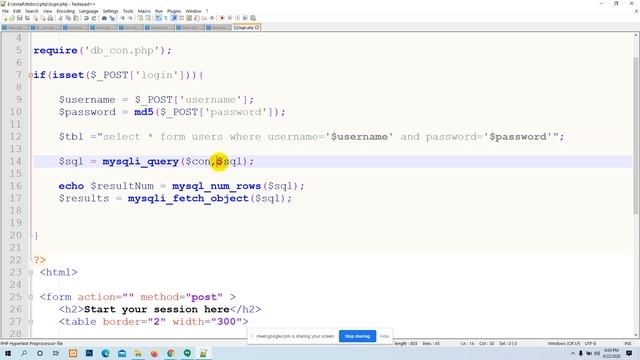Open Photoshop from the taskbar
Image resolution: width=640 pixels, height=360 pixels.
pyautogui.click(x=89, y=353)
